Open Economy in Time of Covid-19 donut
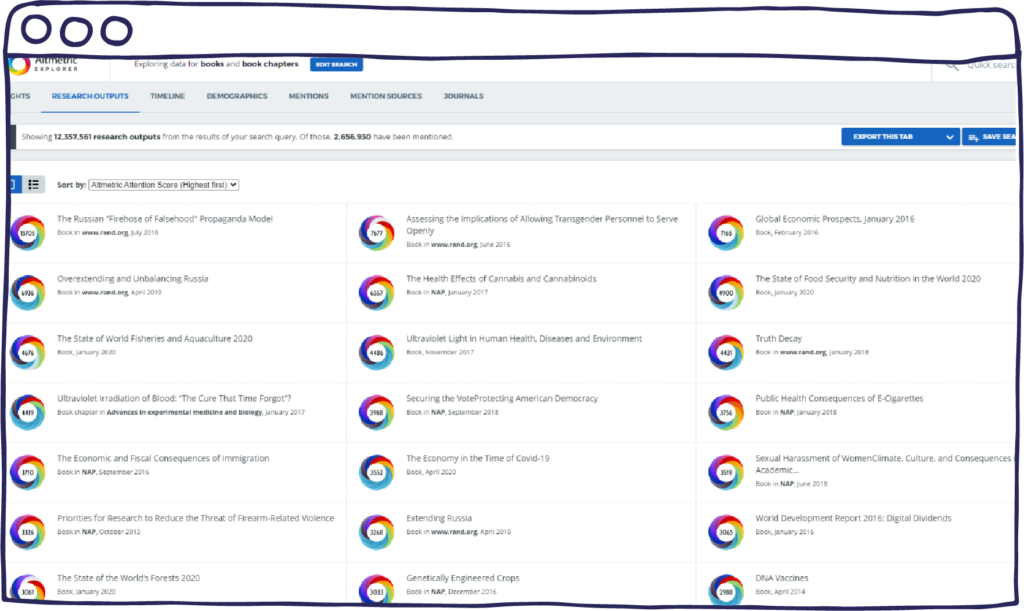The width and height of the screenshot is (1024, 611). (377, 472)
